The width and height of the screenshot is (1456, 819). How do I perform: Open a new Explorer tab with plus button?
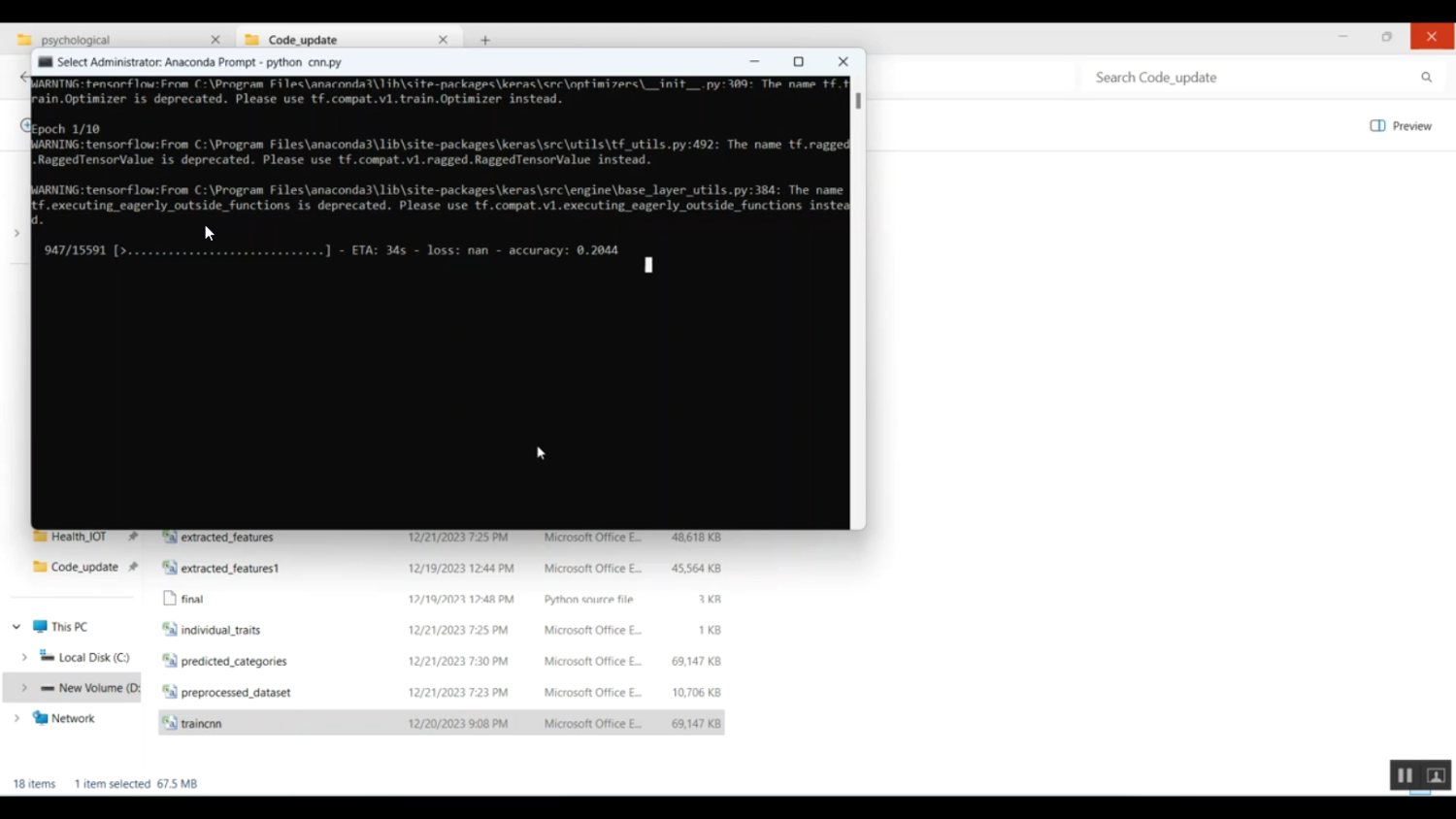485,40
